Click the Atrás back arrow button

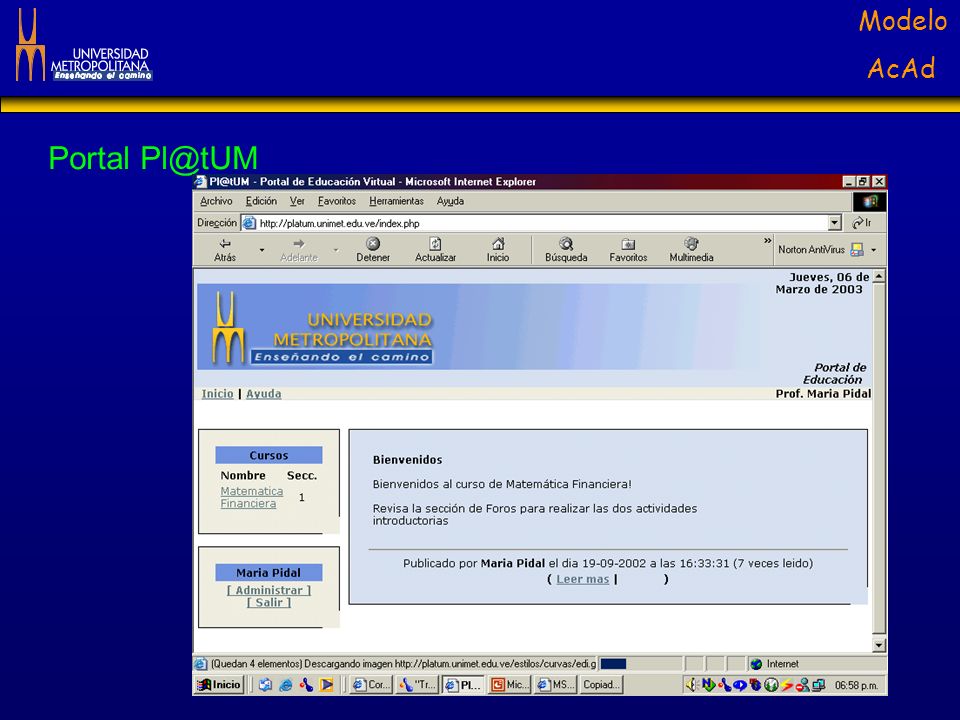tap(225, 250)
